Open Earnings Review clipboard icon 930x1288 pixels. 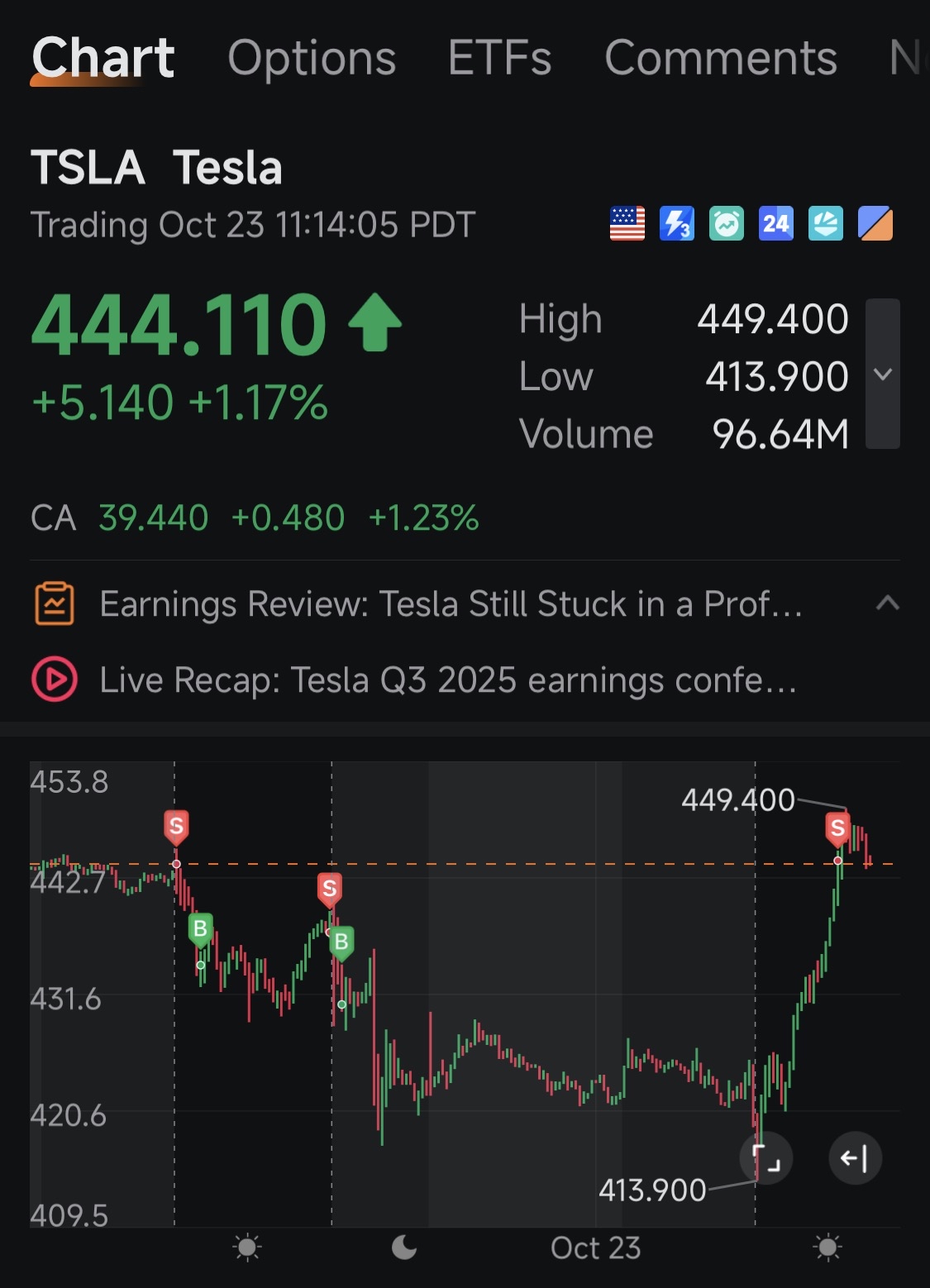[55, 603]
